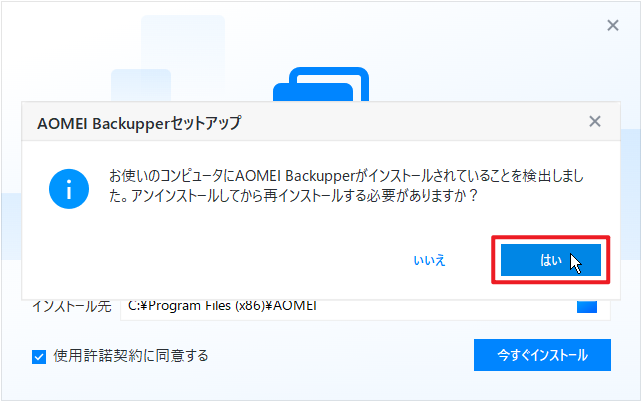Close the AOMEI Backupperセットアップ dialog

pos(595,121)
